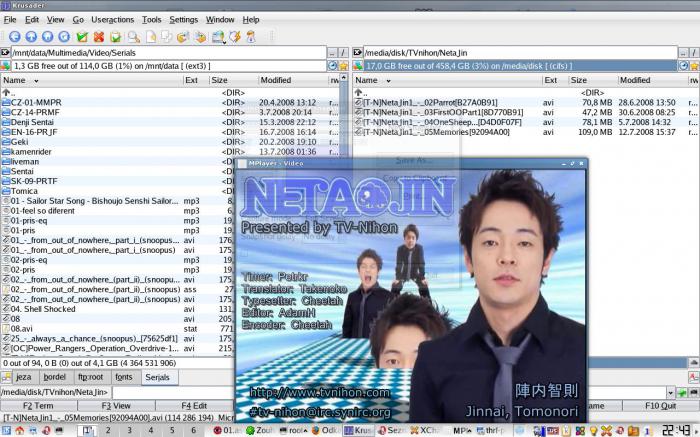700x437 pixels.
Task: Click the new tab icon left of jeza
Action: [6, 377]
